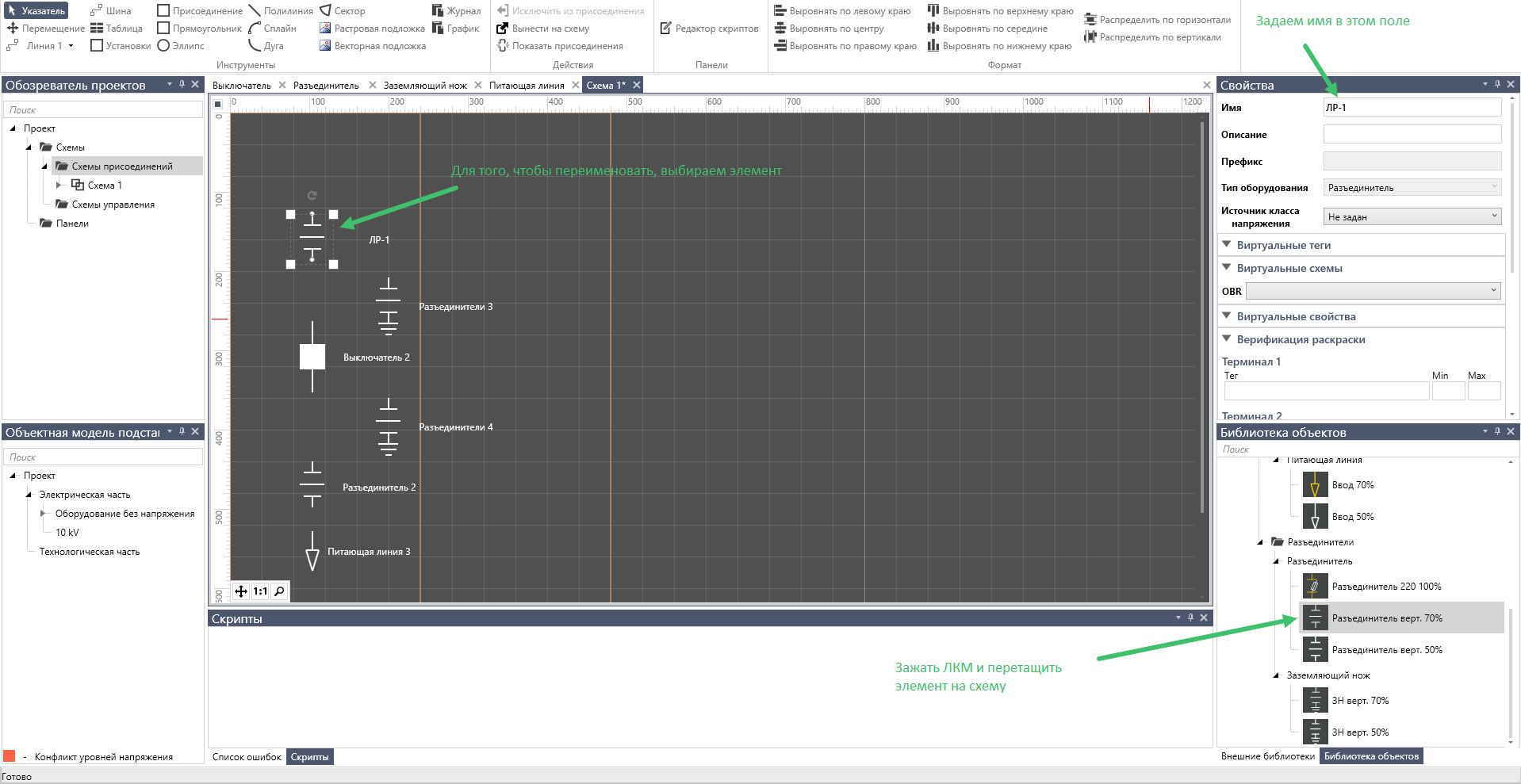This screenshot has height=784, width=1521.
Task: Select the Эллипс ellipse tool
Action: point(181,46)
